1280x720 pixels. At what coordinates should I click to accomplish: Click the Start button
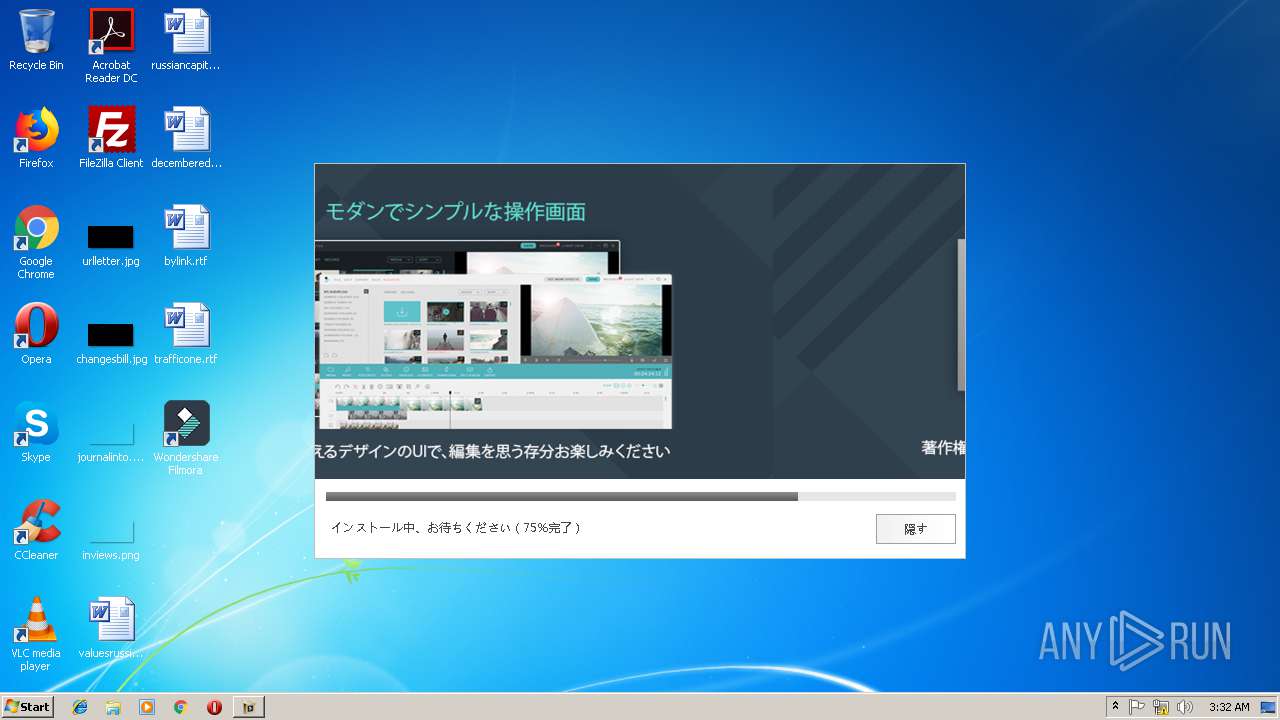point(28,707)
